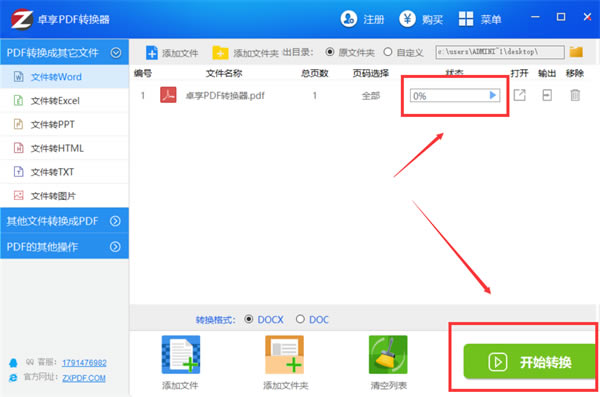This screenshot has width=600, height=397.
Task: Close the converter window
Action: tap(587, 17)
